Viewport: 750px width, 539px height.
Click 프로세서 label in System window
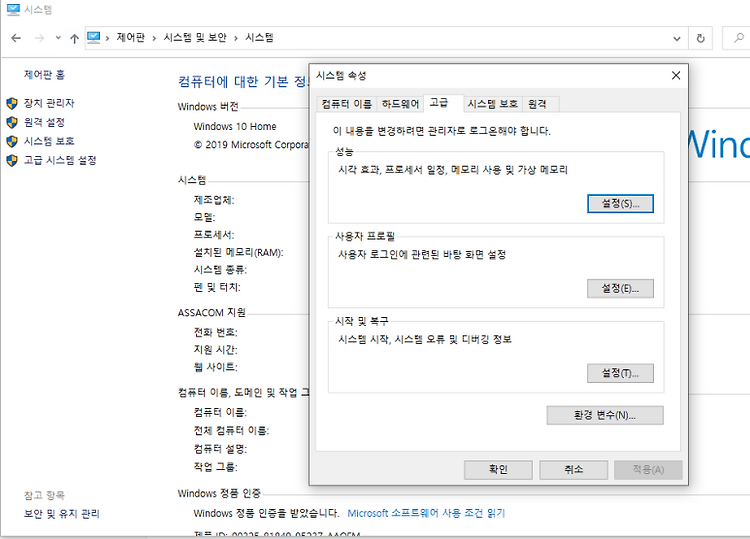click(214, 235)
